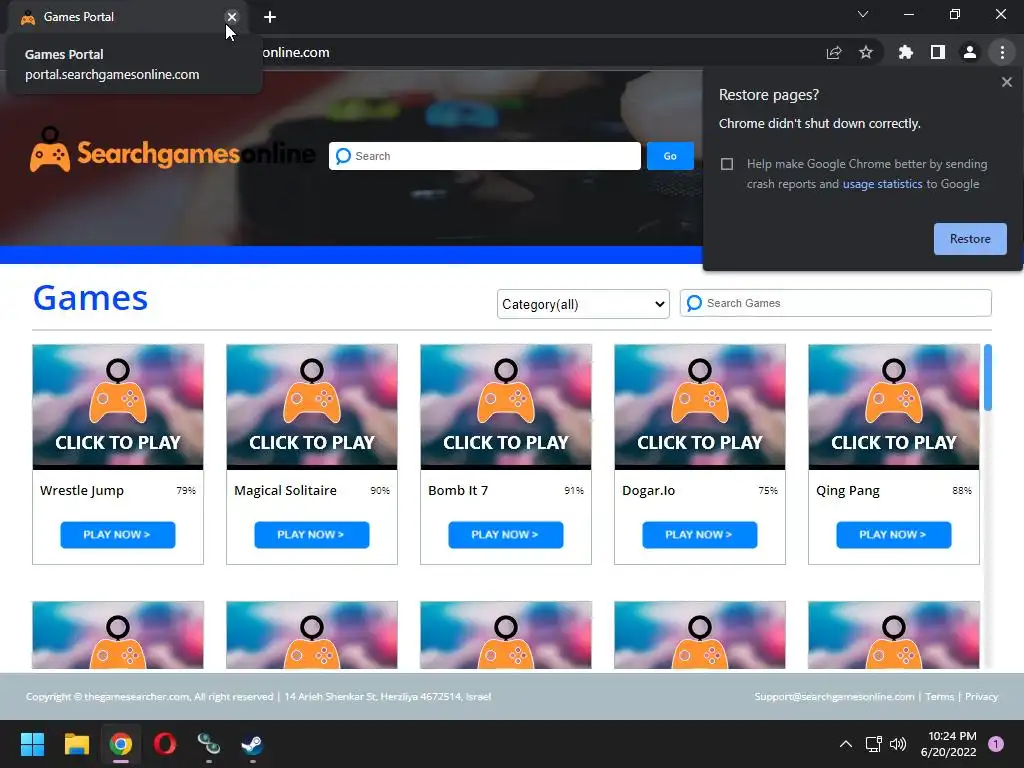Focus the Search Games field

click(835, 303)
